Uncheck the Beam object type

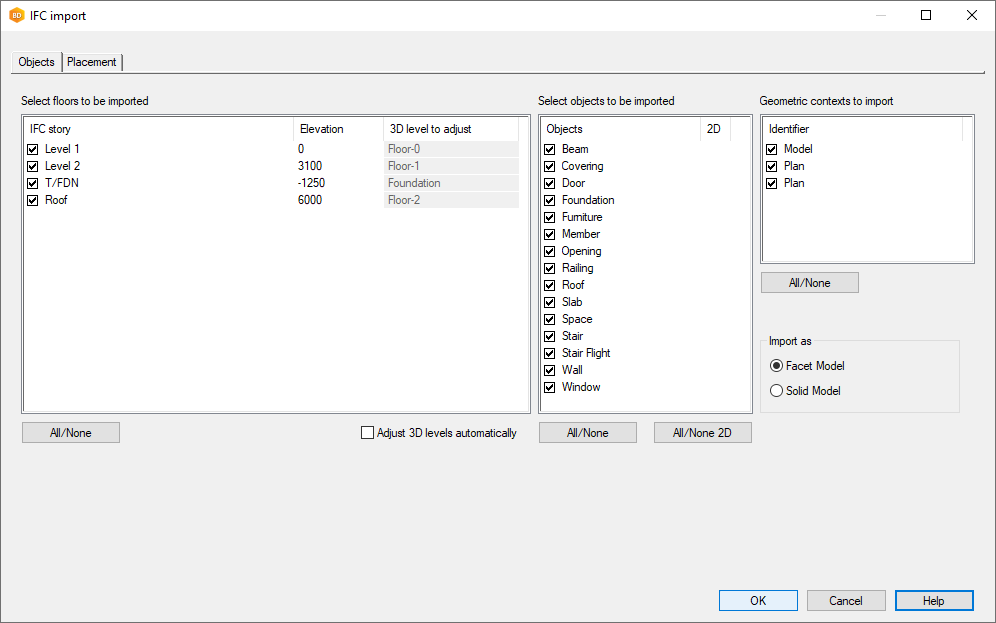(549, 149)
